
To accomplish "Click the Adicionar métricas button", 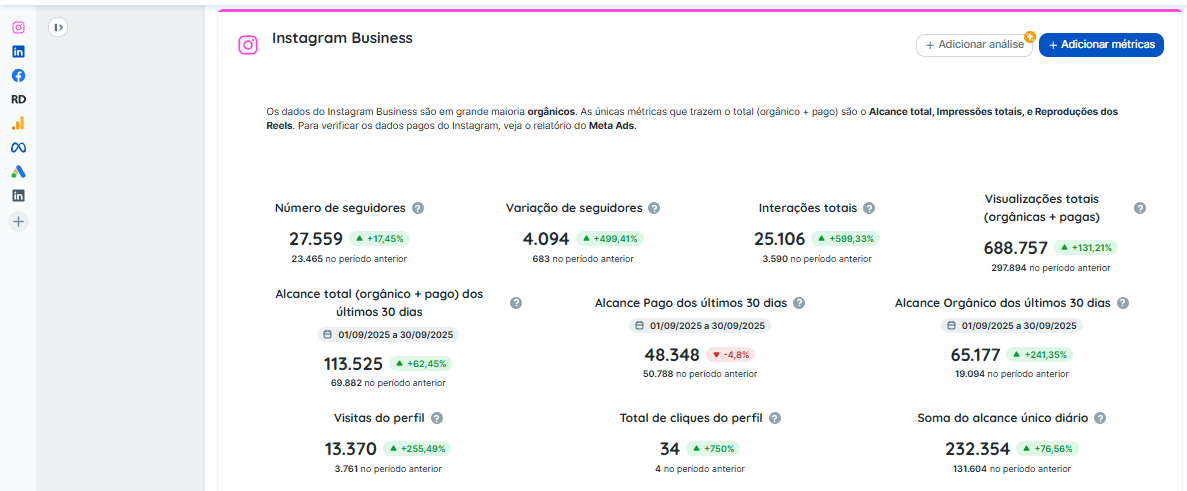I will [1101, 45].
